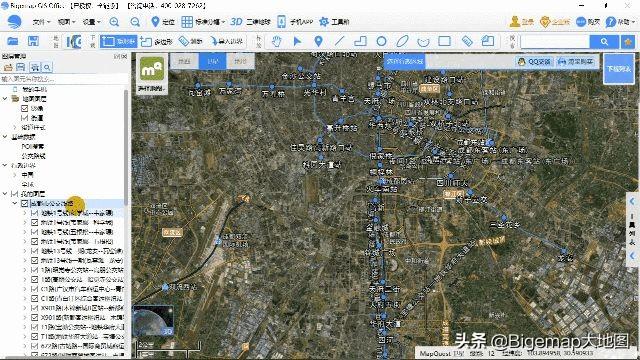Click the 3D 三维地球 button
640x360 pixels.
click(x=250, y=22)
